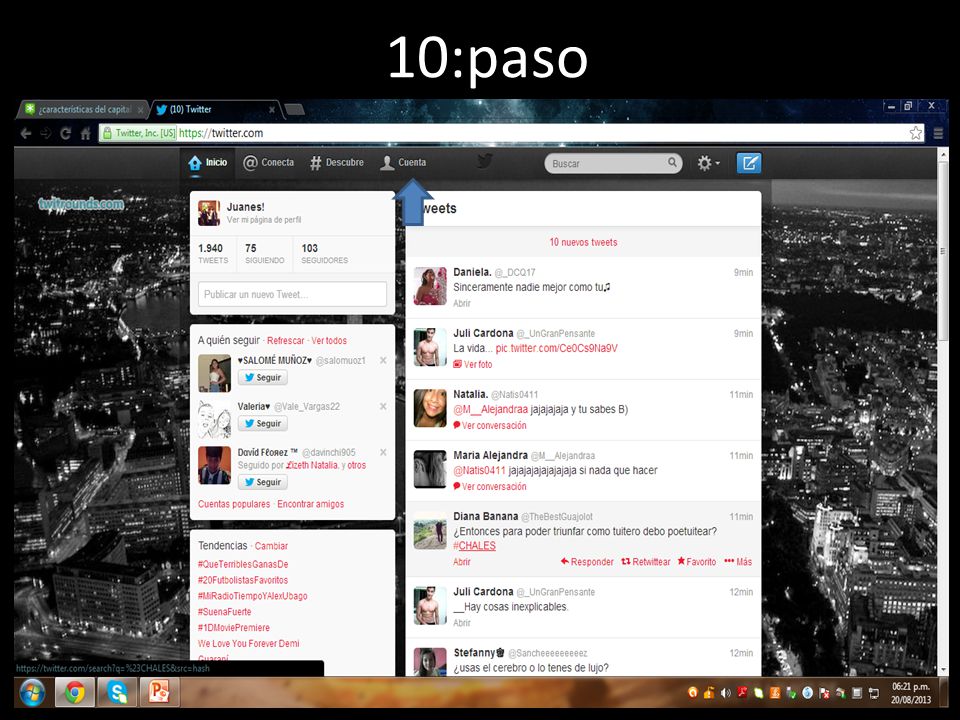960x720 pixels.
Task: Open Chrome's home page button
Action: click(x=86, y=133)
